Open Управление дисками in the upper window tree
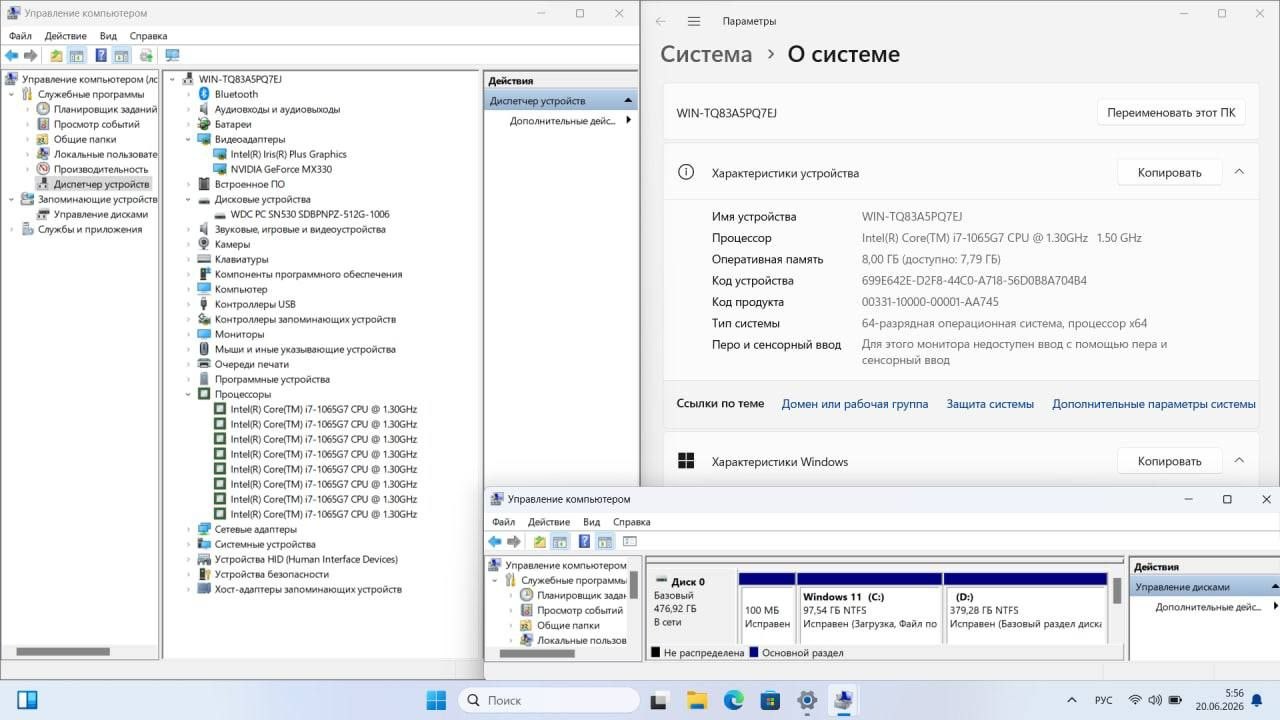The image size is (1280, 720). 101,214
